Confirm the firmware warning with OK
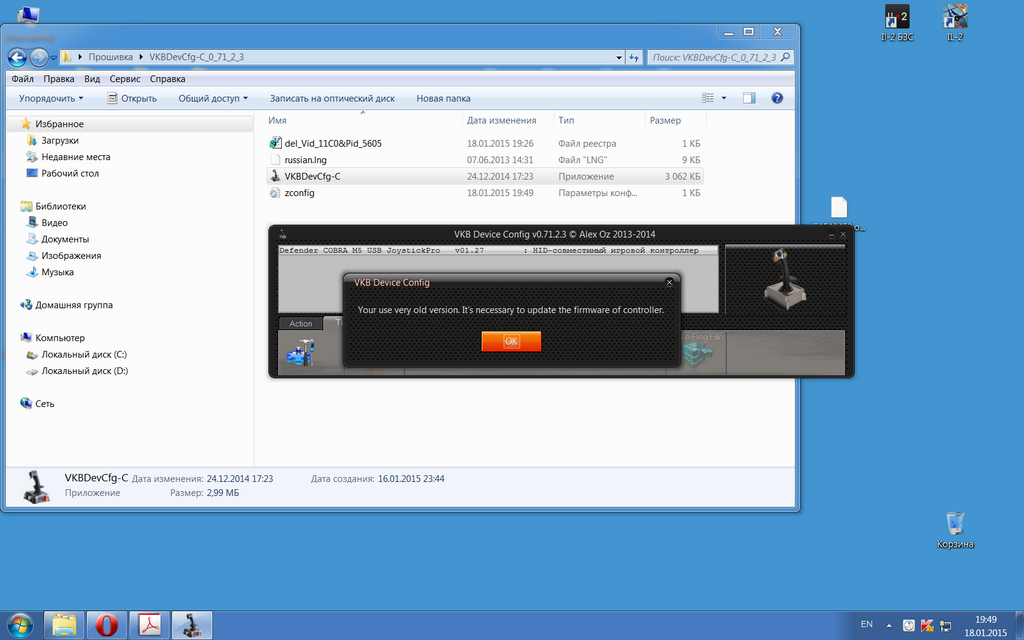Screen dimensions: 1024x640 pos(511,341)
